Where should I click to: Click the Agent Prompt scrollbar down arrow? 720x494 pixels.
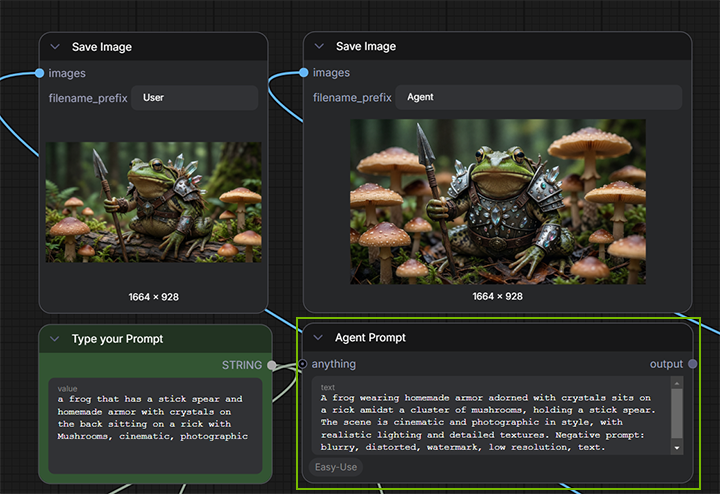tap(677, 448)
